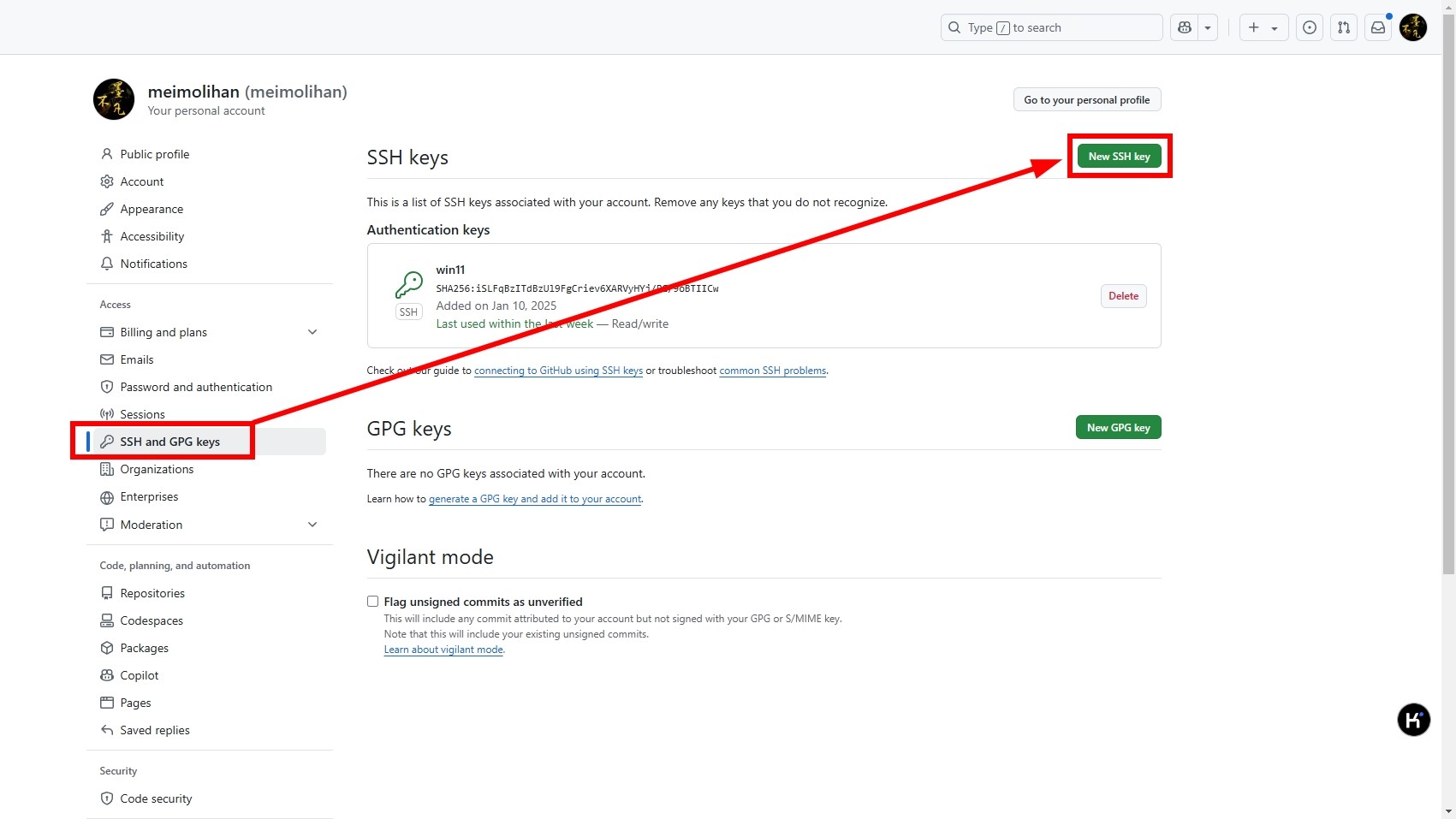The width and height of the screenshot is (1456, 819).
Task: Click the win11 key title text
Action: point(450,270)
